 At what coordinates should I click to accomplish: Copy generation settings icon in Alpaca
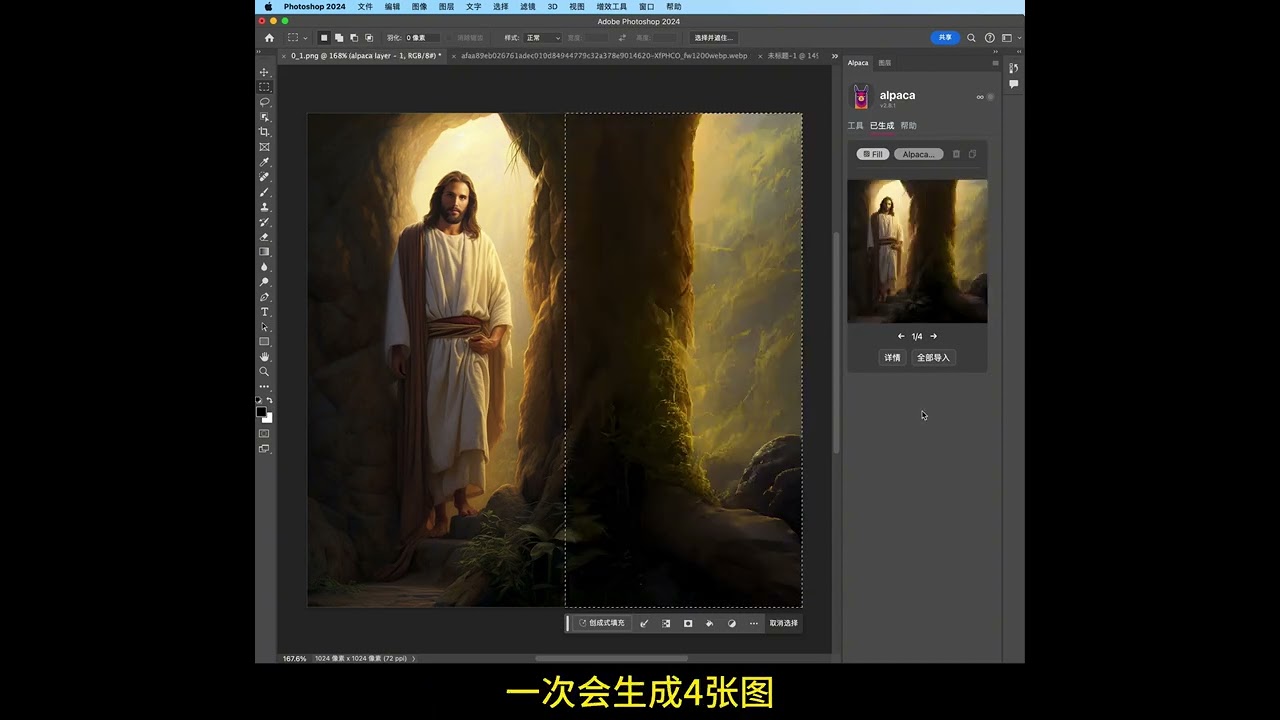pos(972,154)
